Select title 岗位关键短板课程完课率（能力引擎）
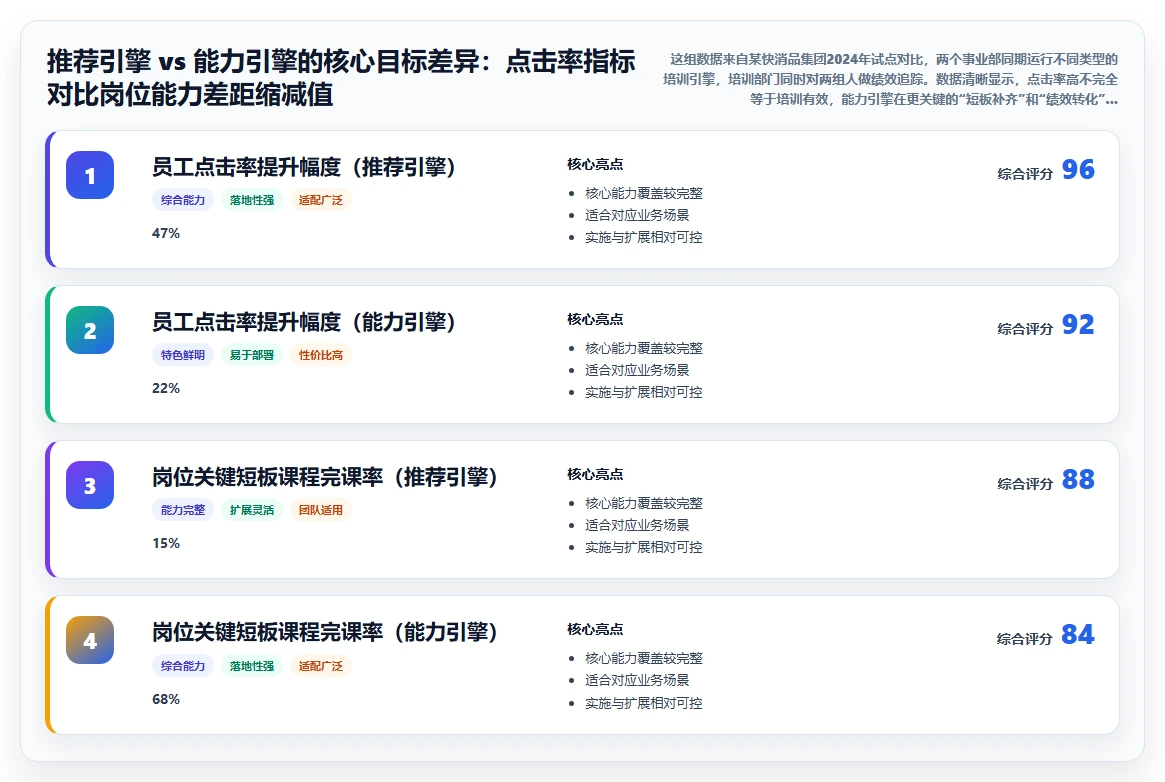Viewport: 1165px width, 782px height. (x=325, y=632)
